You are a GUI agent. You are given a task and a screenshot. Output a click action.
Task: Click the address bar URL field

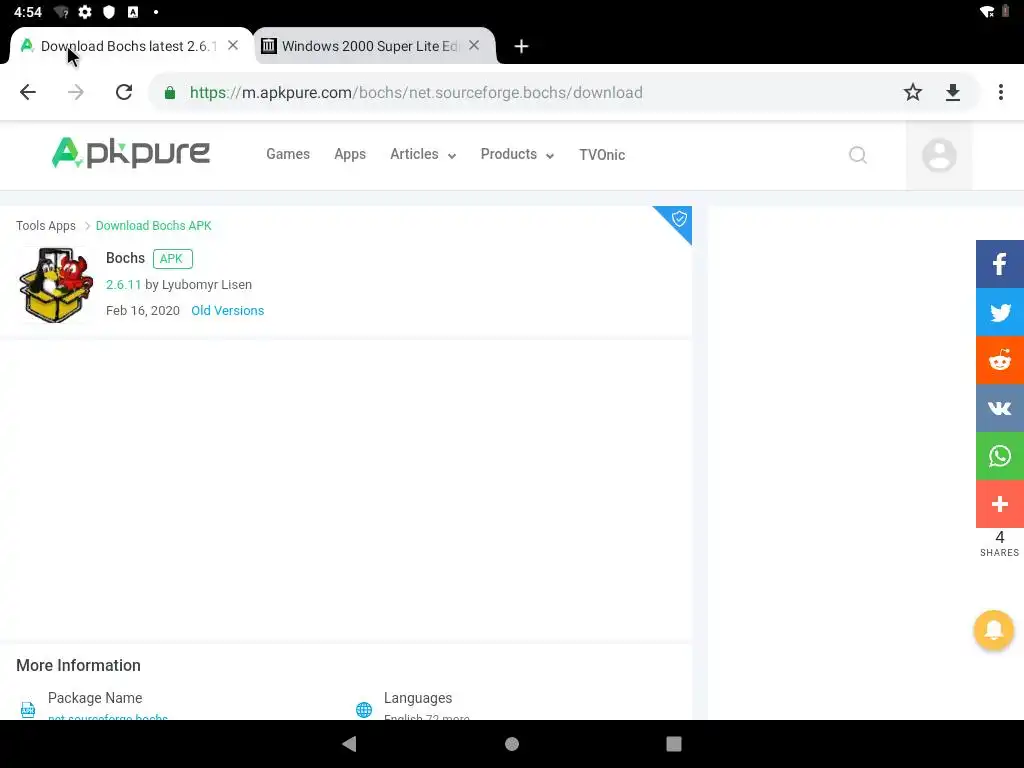[x=416, y=93]
